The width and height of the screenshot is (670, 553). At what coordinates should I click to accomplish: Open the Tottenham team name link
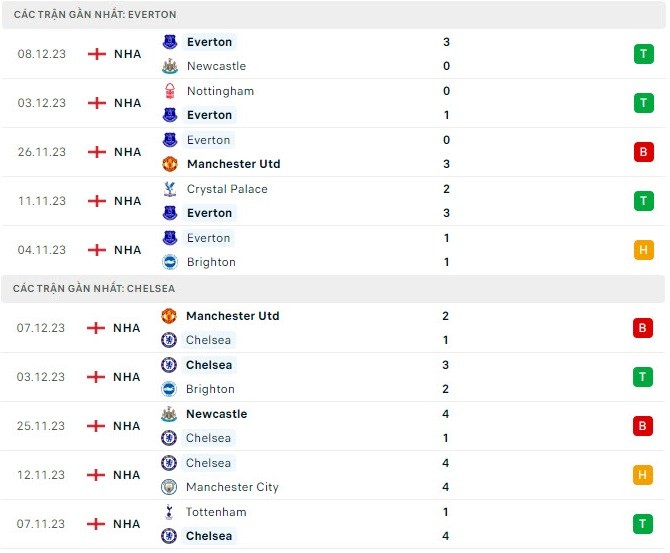pyautogui.click(x=216, y=512)
